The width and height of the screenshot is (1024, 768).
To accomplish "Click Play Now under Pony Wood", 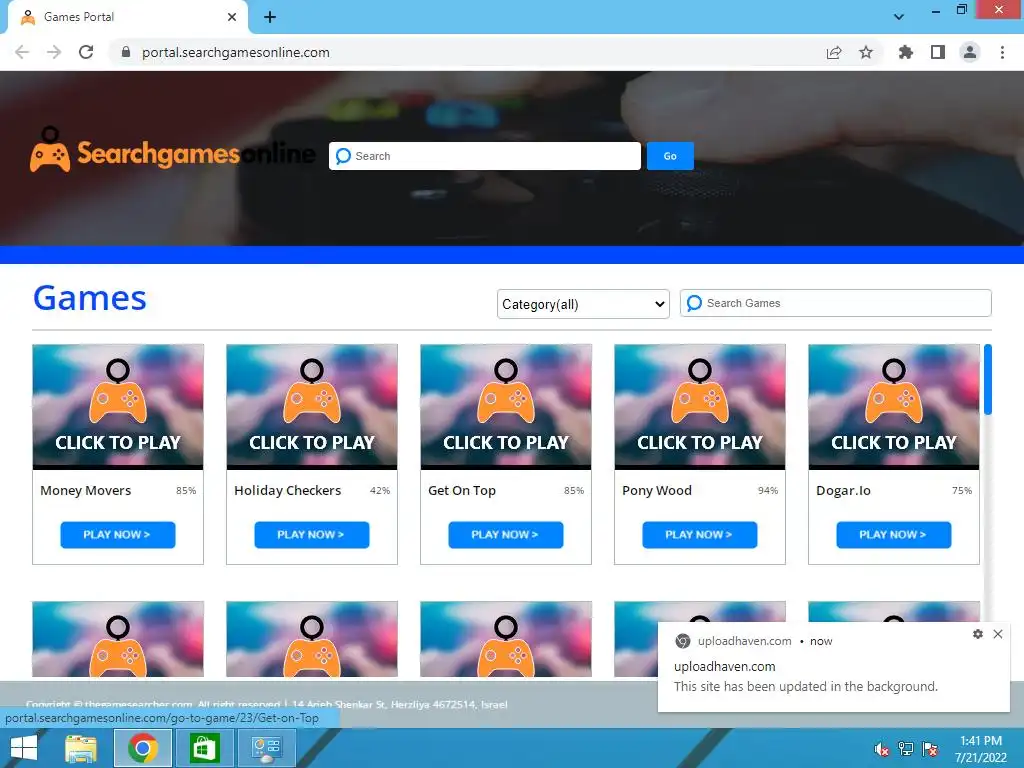I will [699, 535].
